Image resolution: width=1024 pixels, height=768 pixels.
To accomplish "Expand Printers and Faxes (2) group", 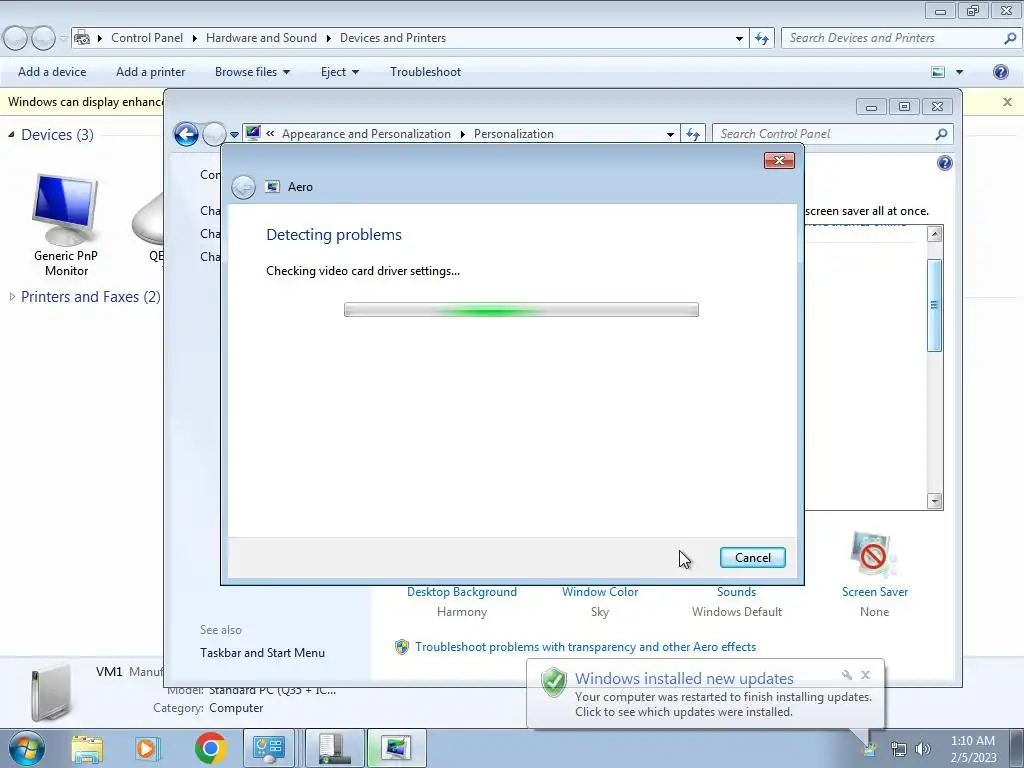I will [x=12, y=296].
